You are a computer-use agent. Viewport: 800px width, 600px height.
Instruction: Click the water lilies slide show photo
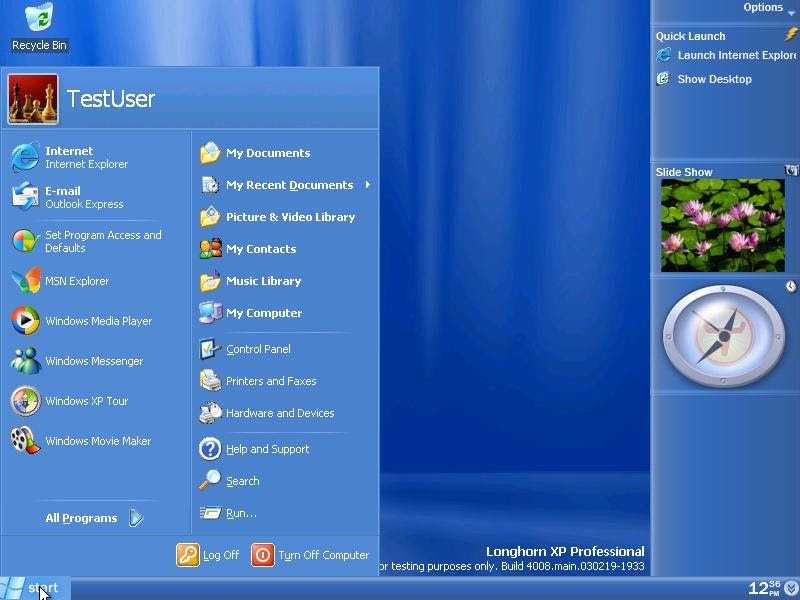pyautogui.click(x=722, y=225)
